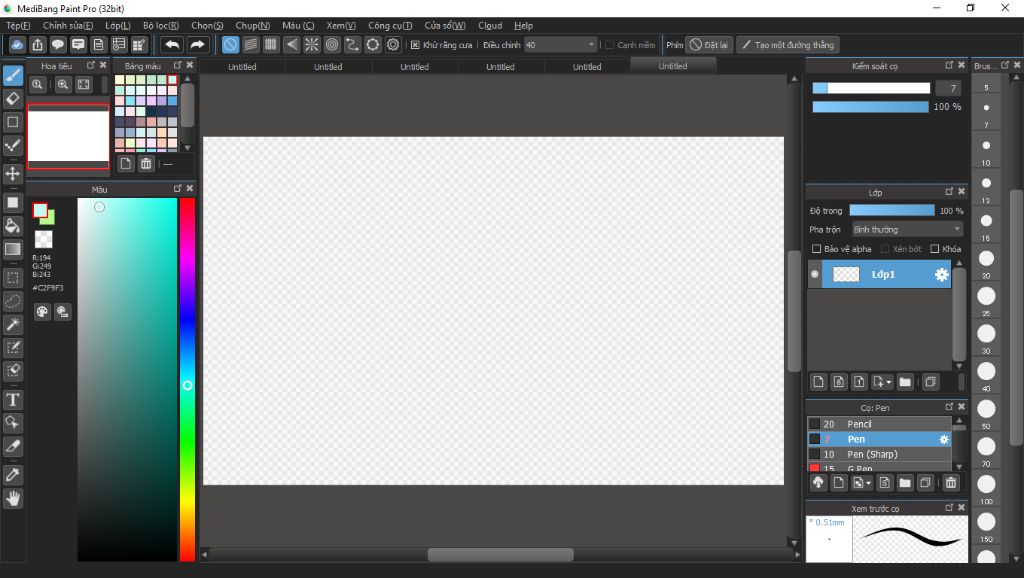Open the Tệp(F) menu
Image resolution: width=1024 pixels, height=578 pixels.
18,25
